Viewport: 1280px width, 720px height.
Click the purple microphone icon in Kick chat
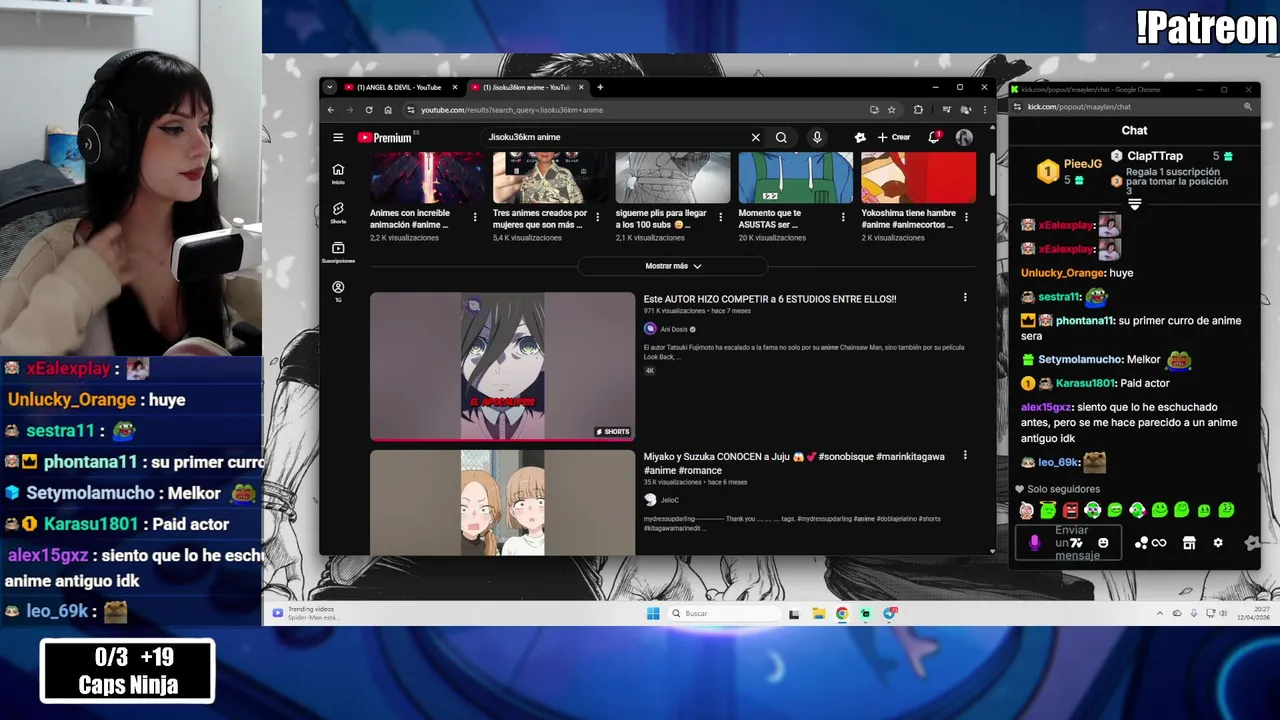pyautogui.click(x=1034, y=543)
